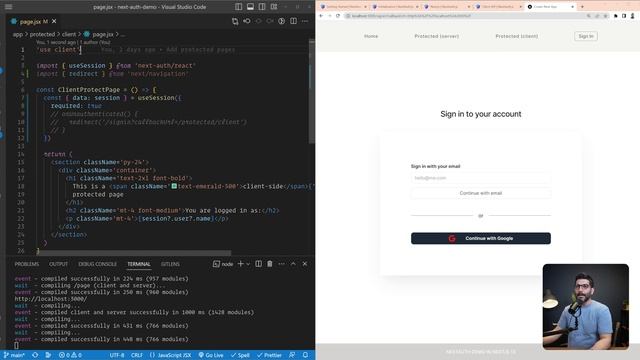This screenshot has width=640, height=360.
Task: Open errors and warnings count in status bar
Action: (70, 355)
